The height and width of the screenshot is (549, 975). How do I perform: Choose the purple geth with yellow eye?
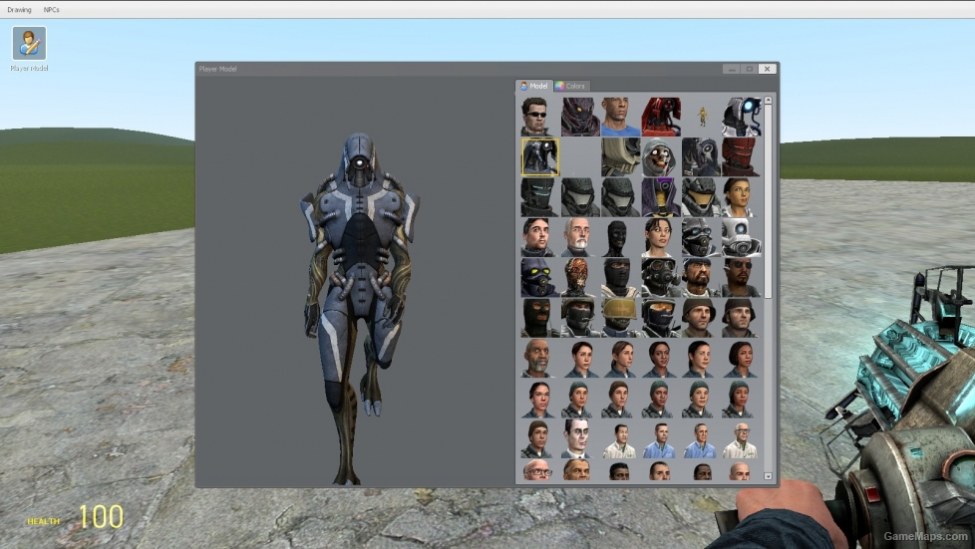(x=579, y=116)
